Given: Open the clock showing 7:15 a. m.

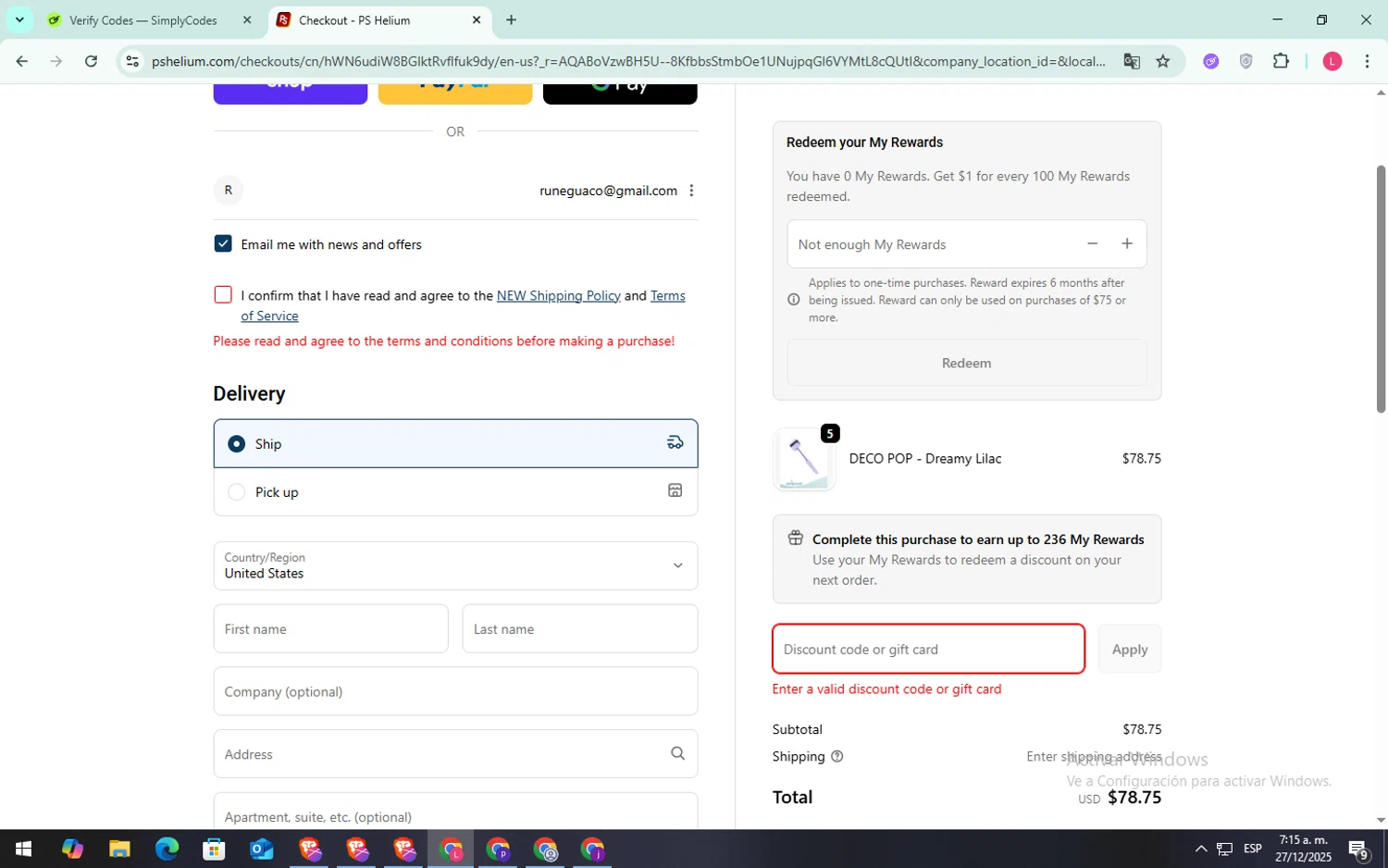Looking at the screenshot, I should 1302,849.
